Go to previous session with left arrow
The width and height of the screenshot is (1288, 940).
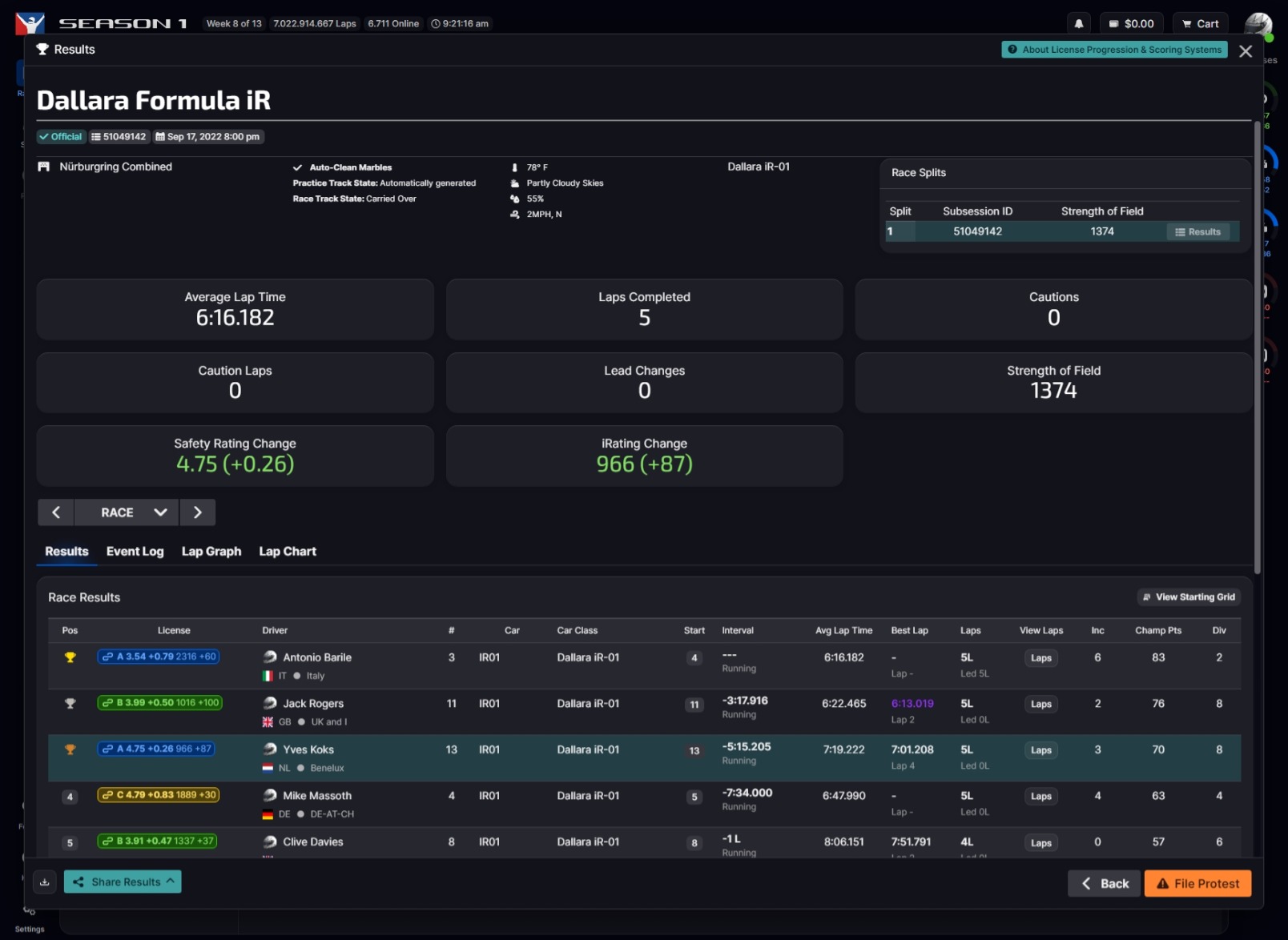(x=56, y=512)
